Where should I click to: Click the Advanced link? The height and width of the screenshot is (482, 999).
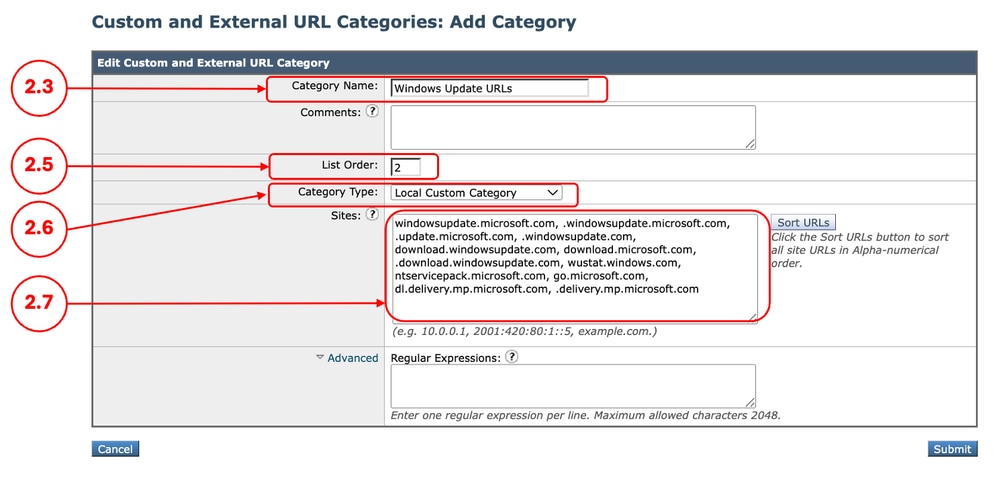(x=352, y=358)
